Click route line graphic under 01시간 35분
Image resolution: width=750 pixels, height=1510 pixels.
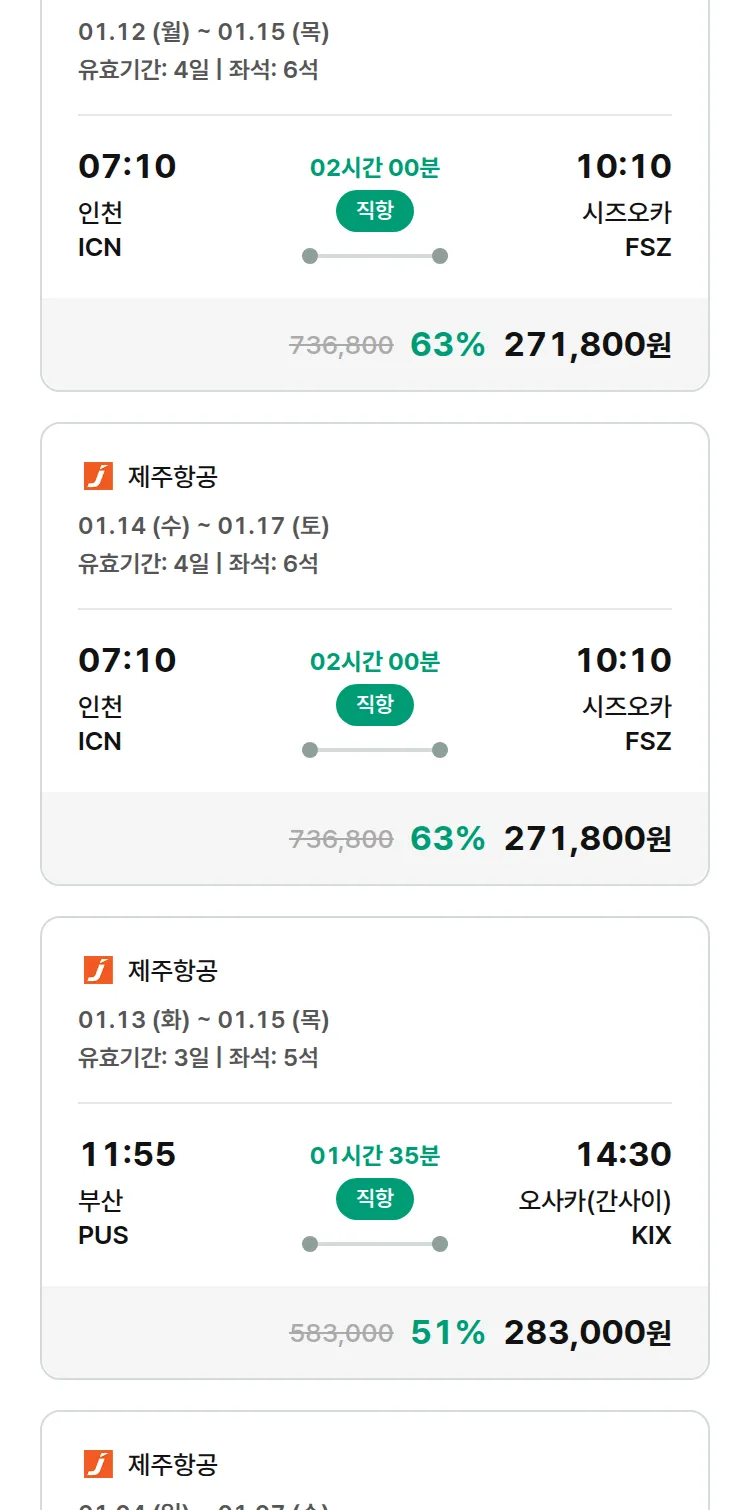point(375,1244)
